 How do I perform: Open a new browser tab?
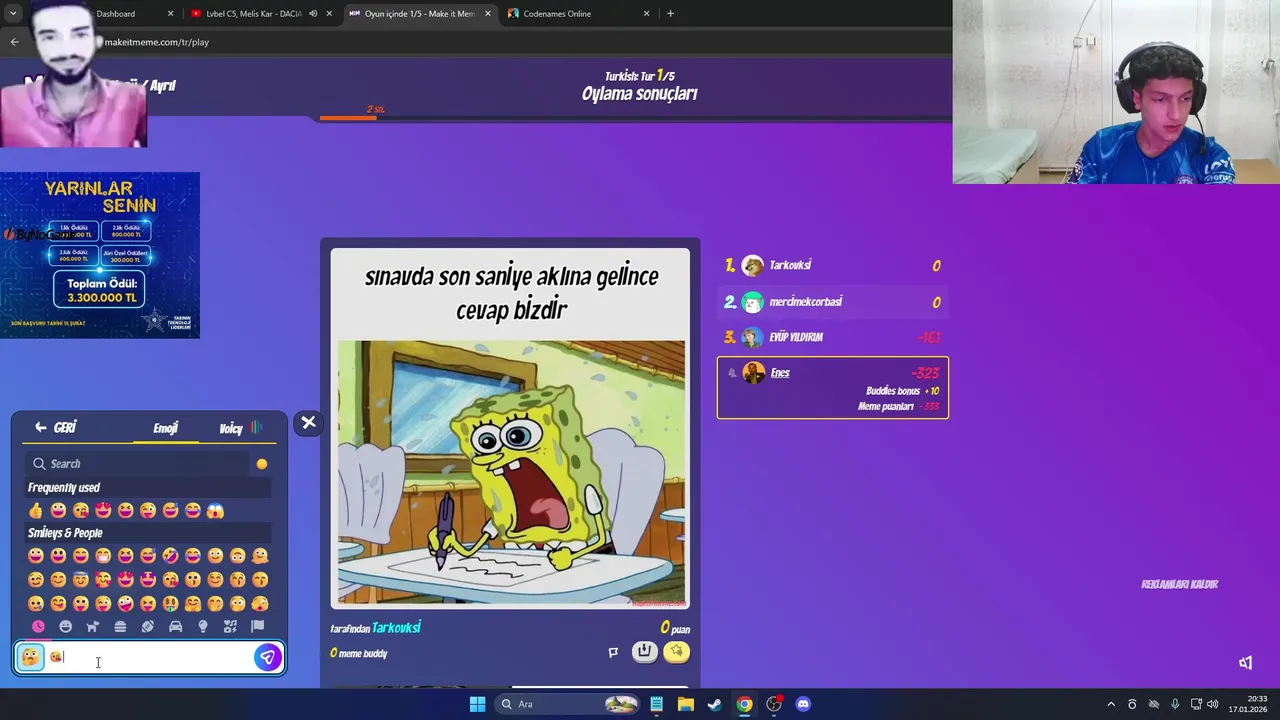click(x=670, y=14)
